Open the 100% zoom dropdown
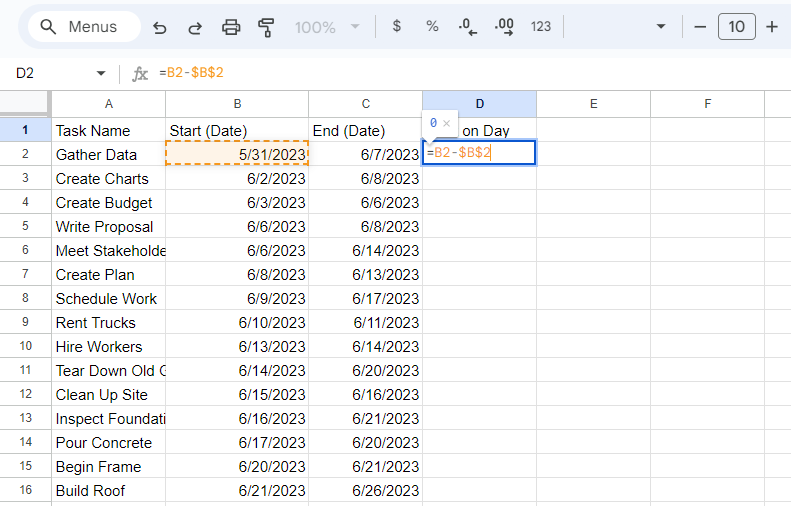The height and width of the screenshot is (506, 791). click(327, 27)
